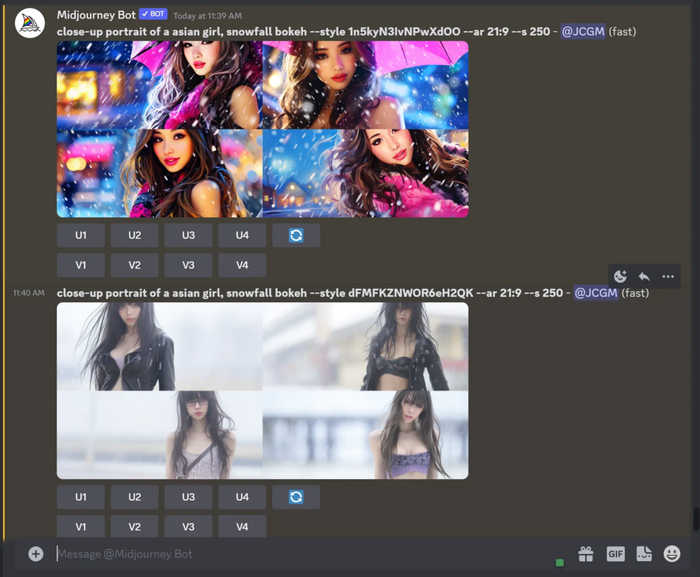Open the emoji picker smiley
Image resolution: width=700 pixels, height=577 pixels.
(x=672, y=554)
